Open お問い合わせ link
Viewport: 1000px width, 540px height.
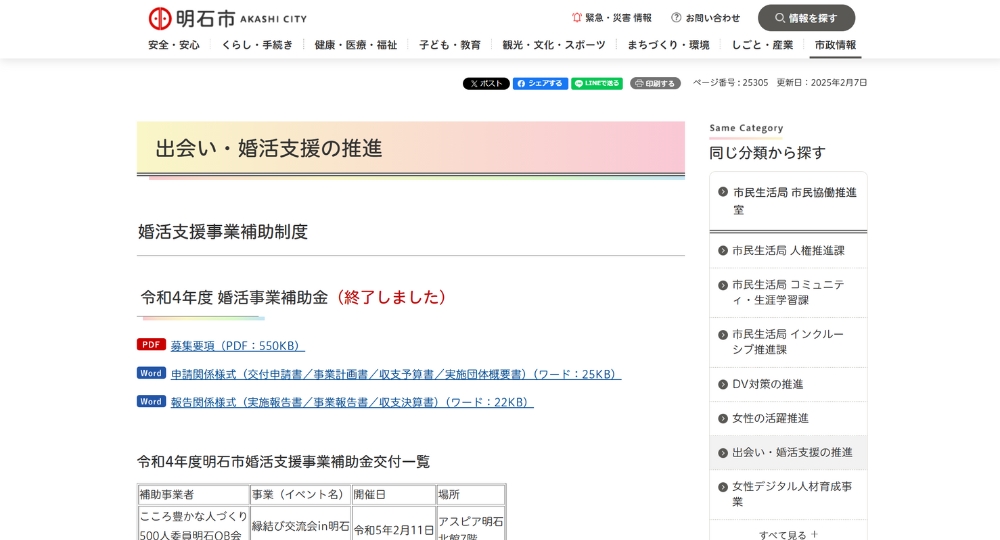coord(705,18)
